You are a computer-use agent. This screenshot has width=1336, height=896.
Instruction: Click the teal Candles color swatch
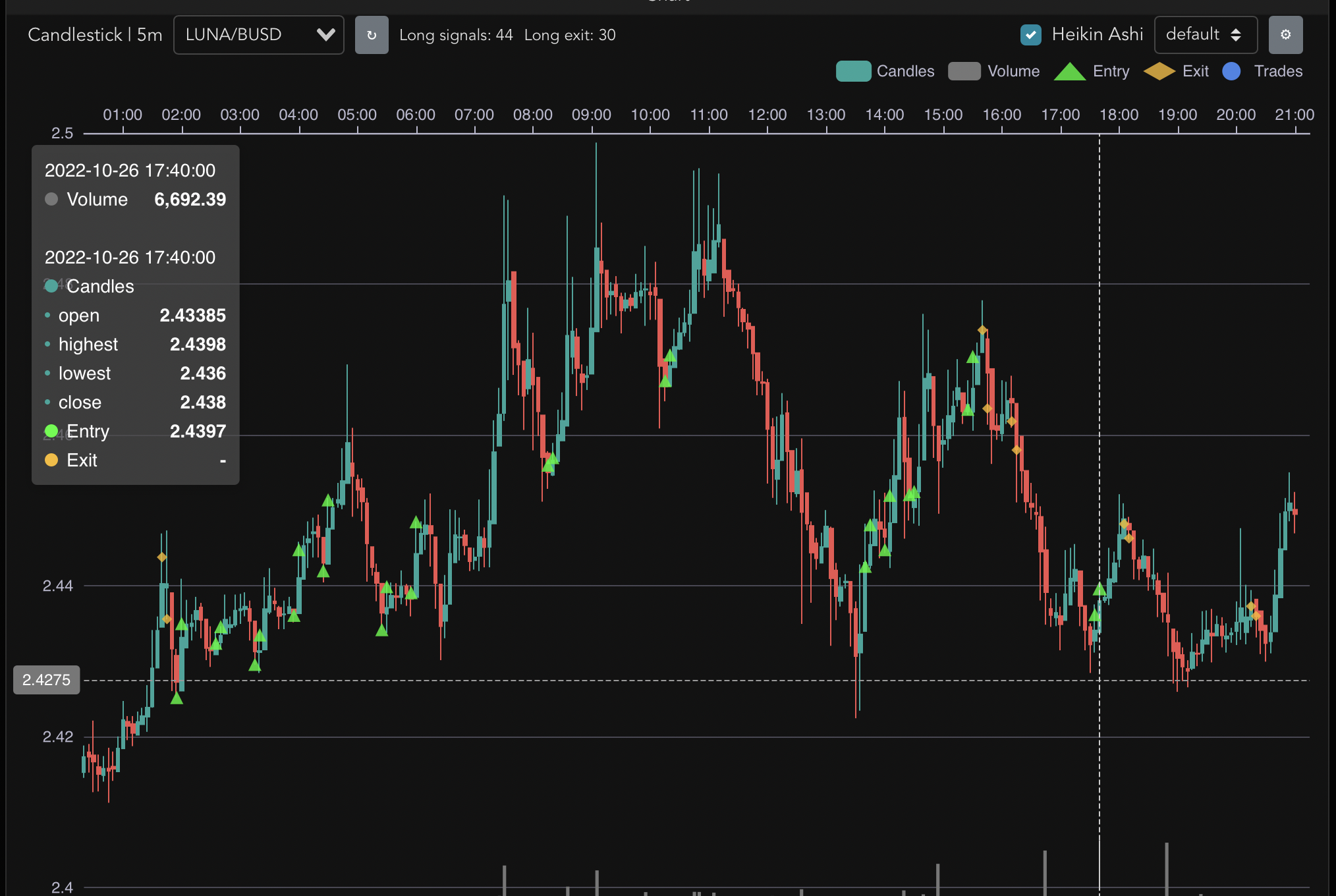(x=852, y=71)
